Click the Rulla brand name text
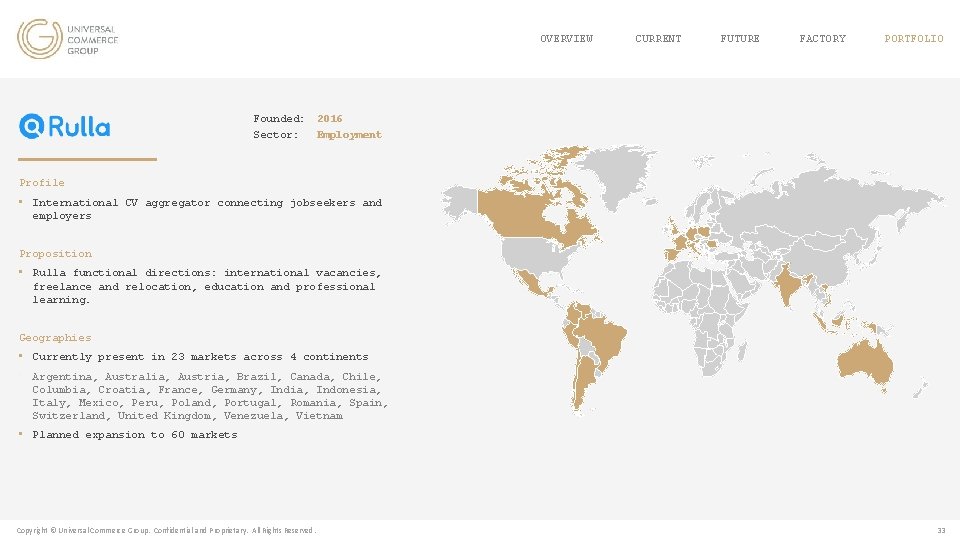 pos(79,127)
